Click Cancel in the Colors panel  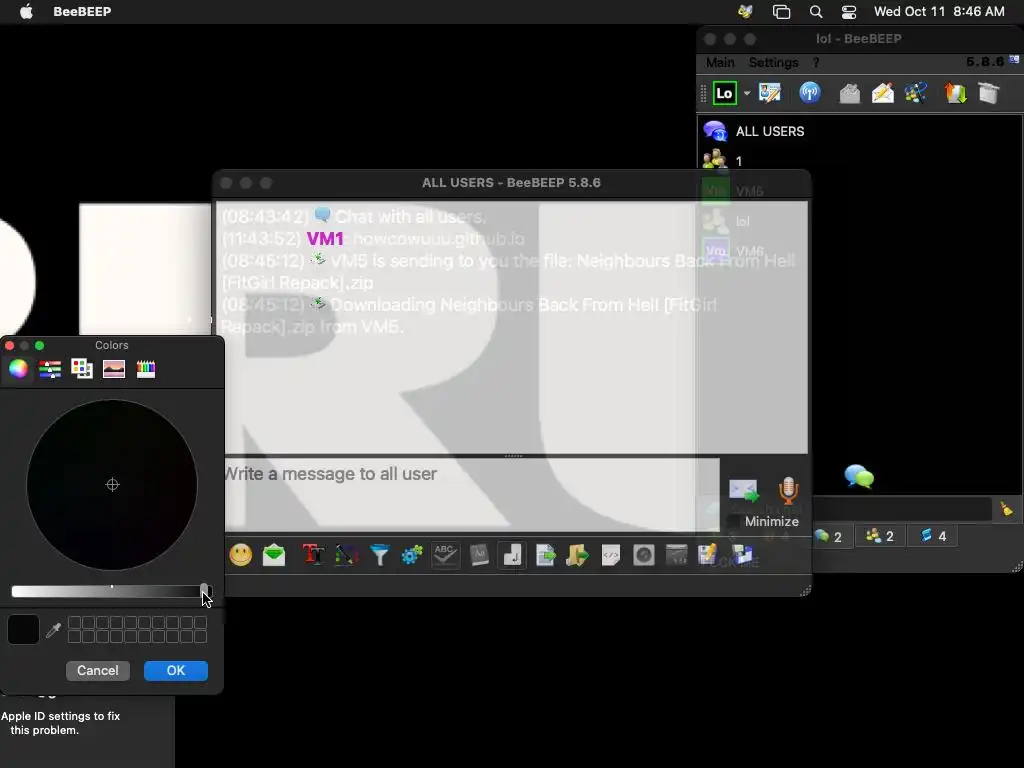(98, 671)
